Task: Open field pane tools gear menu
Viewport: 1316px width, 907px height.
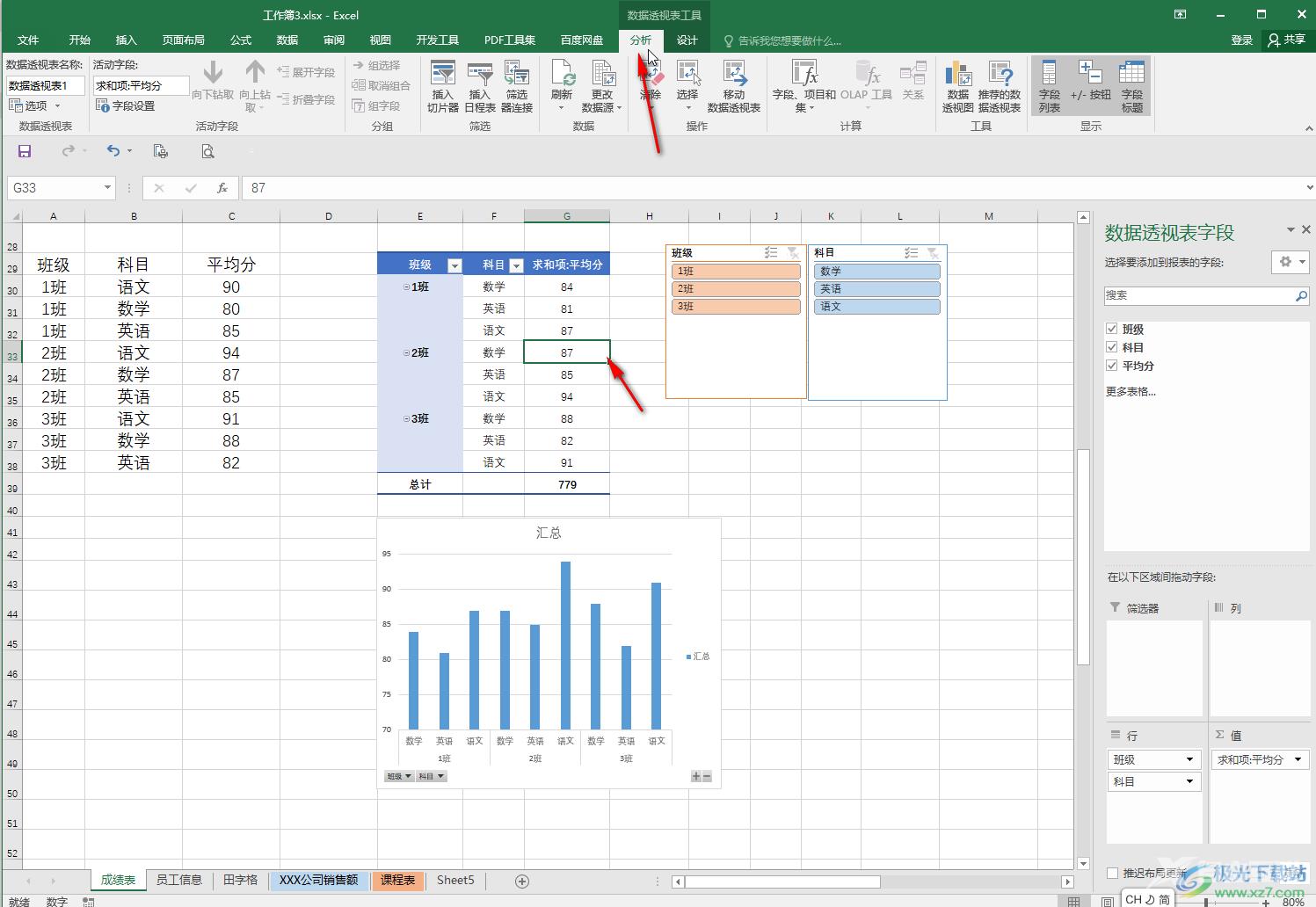Action: tap(1290, 262)
